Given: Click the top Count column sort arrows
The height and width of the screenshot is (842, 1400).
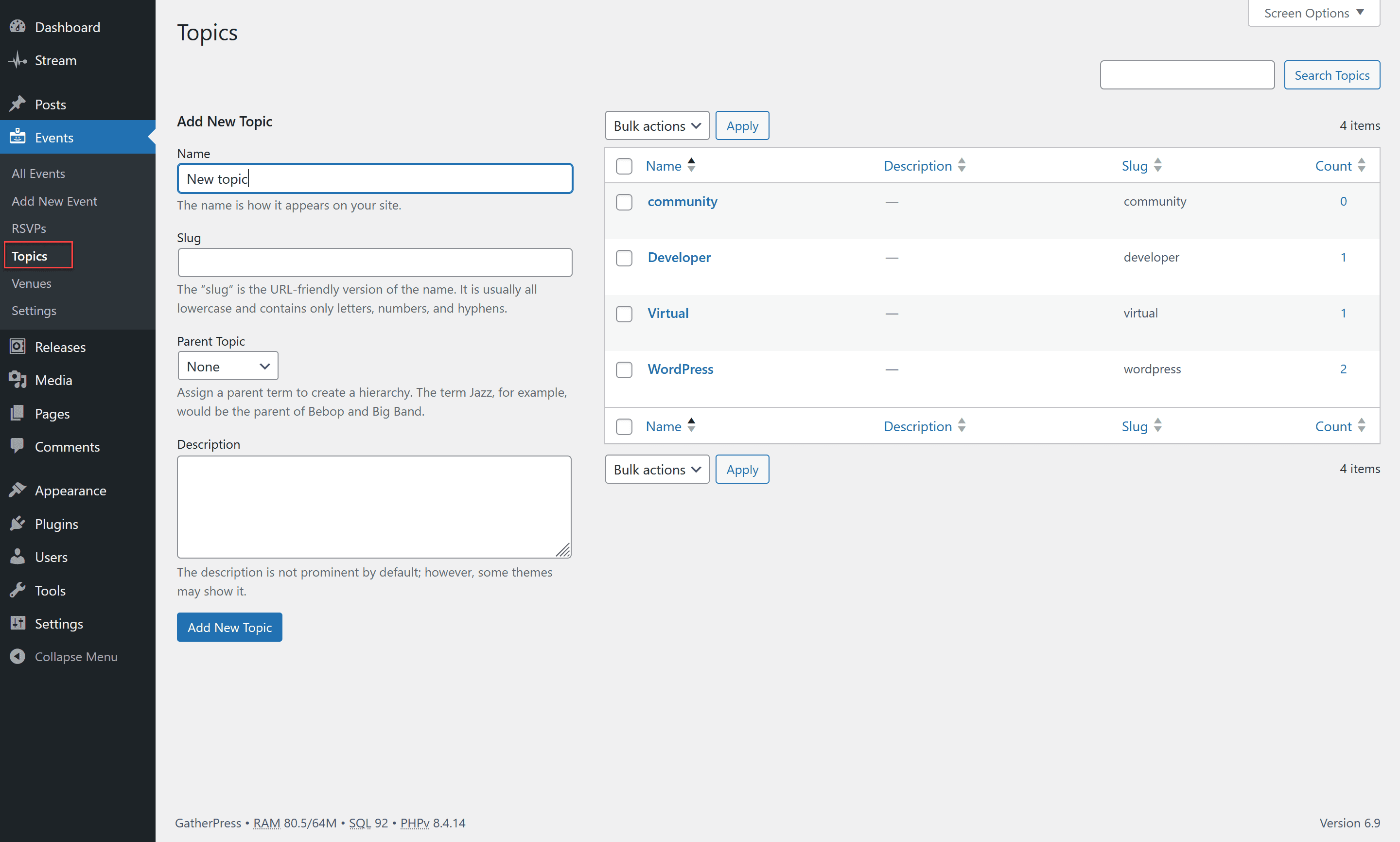Looking at the screenshot, I should pyautogui.click(x=1362, y=165).
